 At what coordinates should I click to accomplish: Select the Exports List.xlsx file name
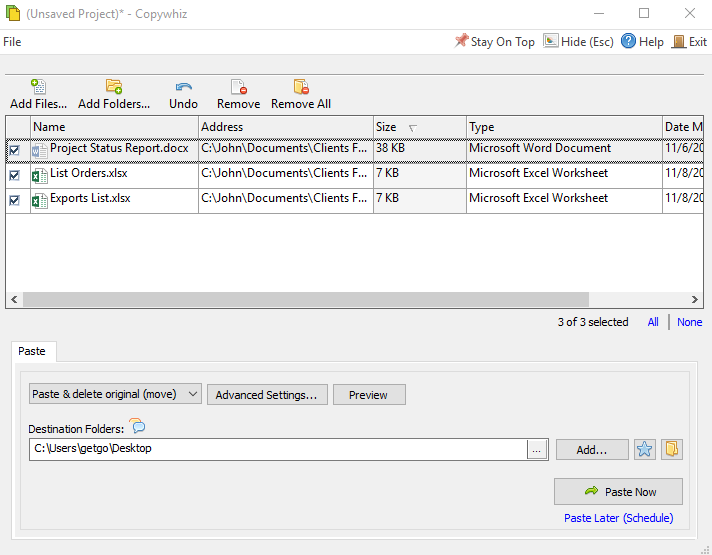pos(90,198)
